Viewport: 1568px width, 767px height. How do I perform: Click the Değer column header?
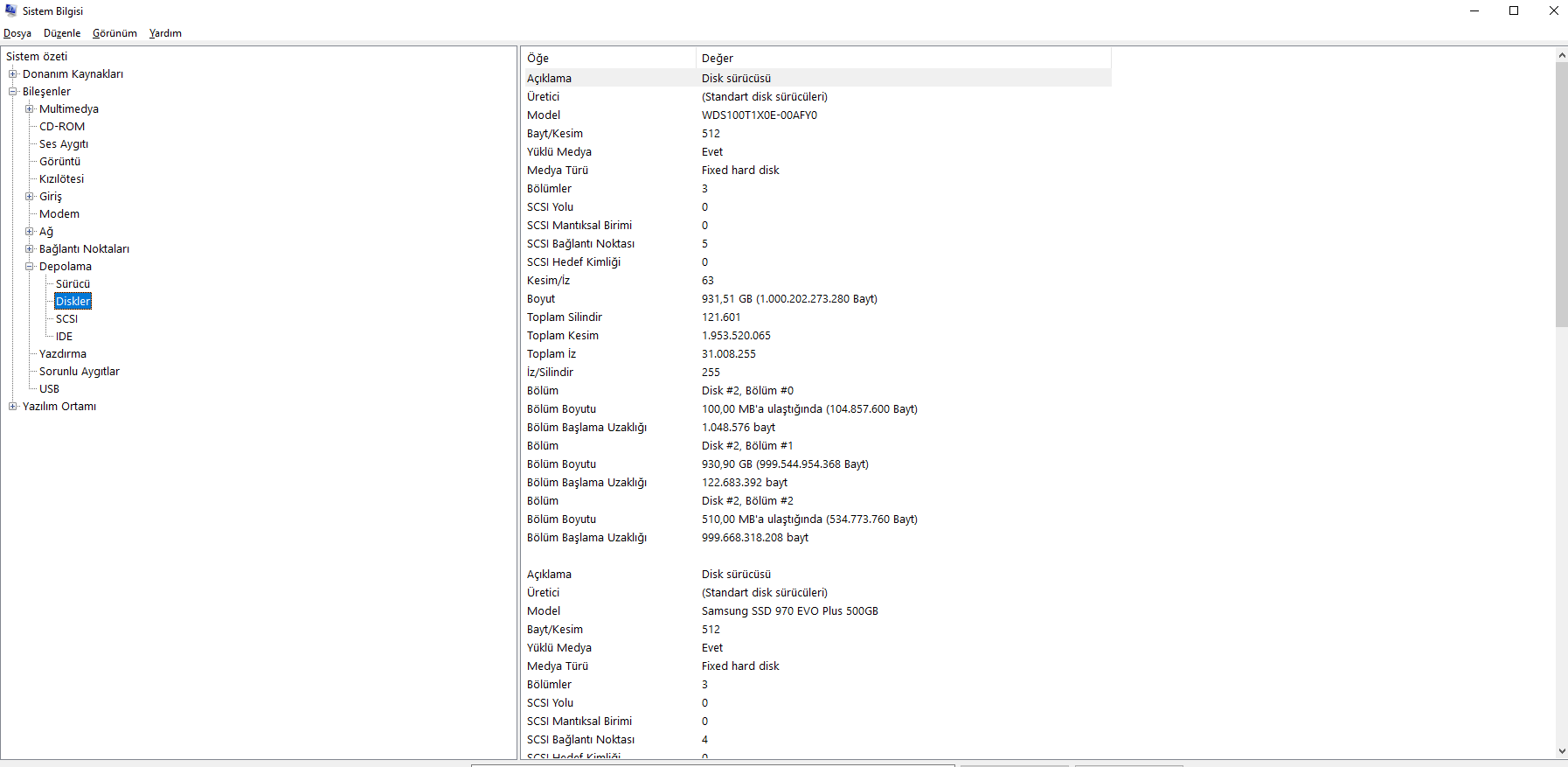pos(904,59)
